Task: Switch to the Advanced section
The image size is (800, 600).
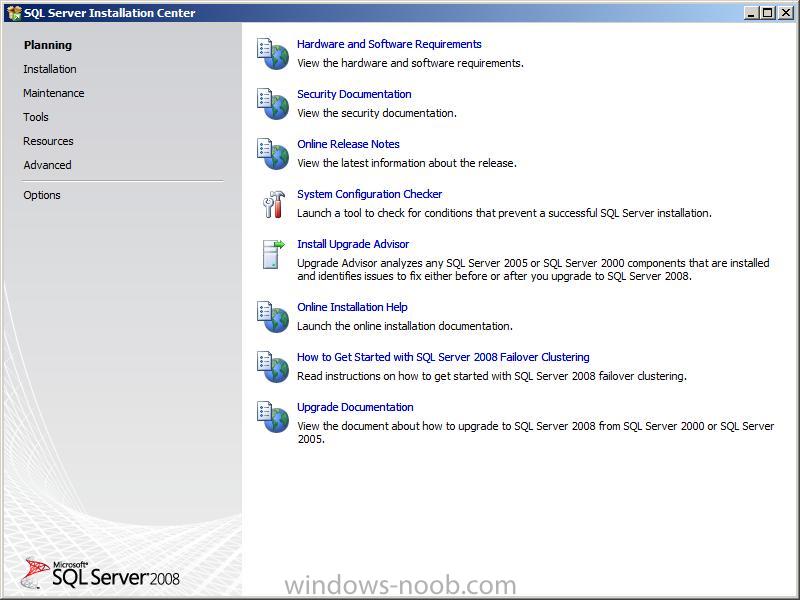Action: click(47, 165)
